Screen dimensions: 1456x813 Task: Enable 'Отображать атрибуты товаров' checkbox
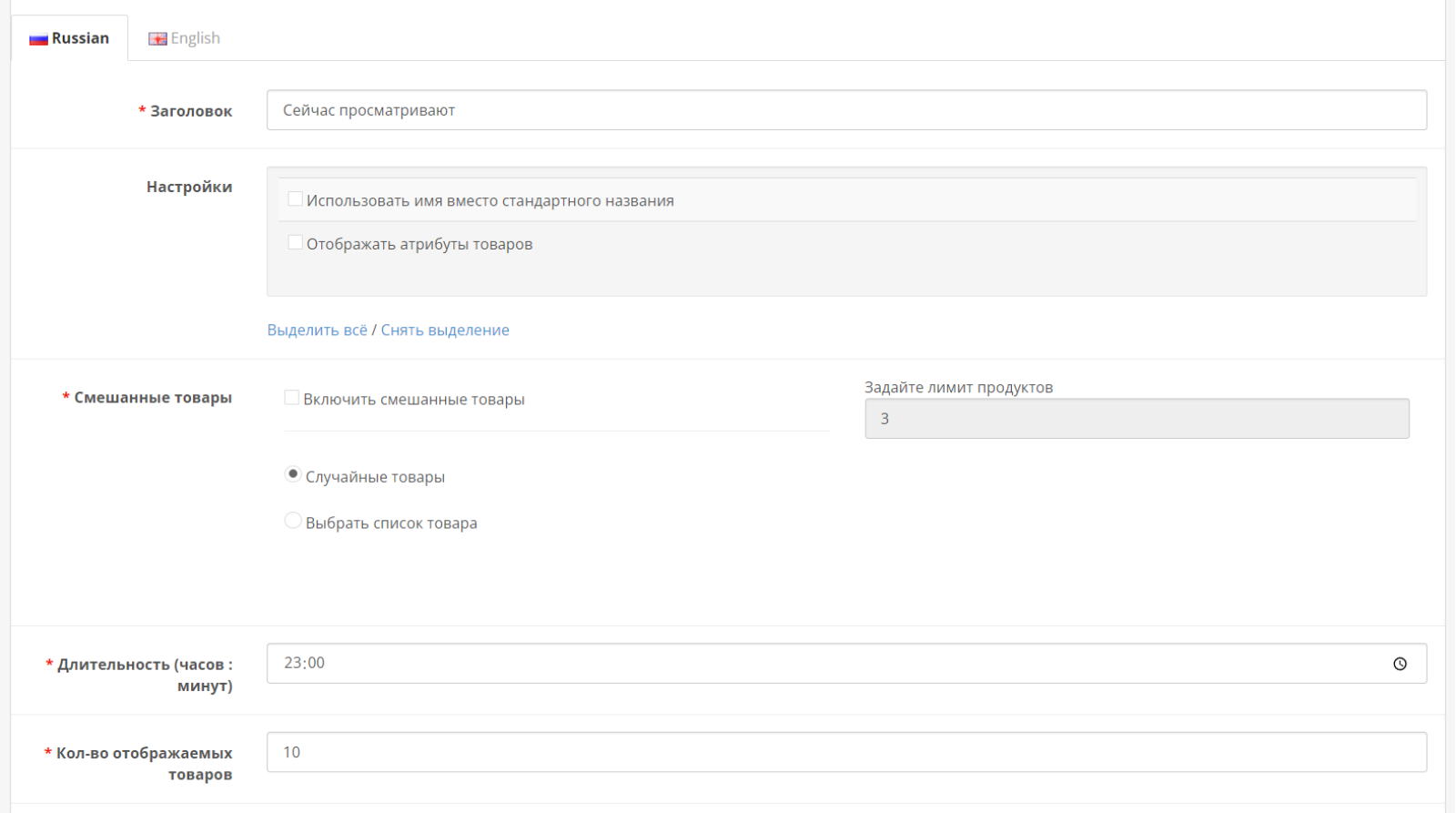click(x=295, y=242)
